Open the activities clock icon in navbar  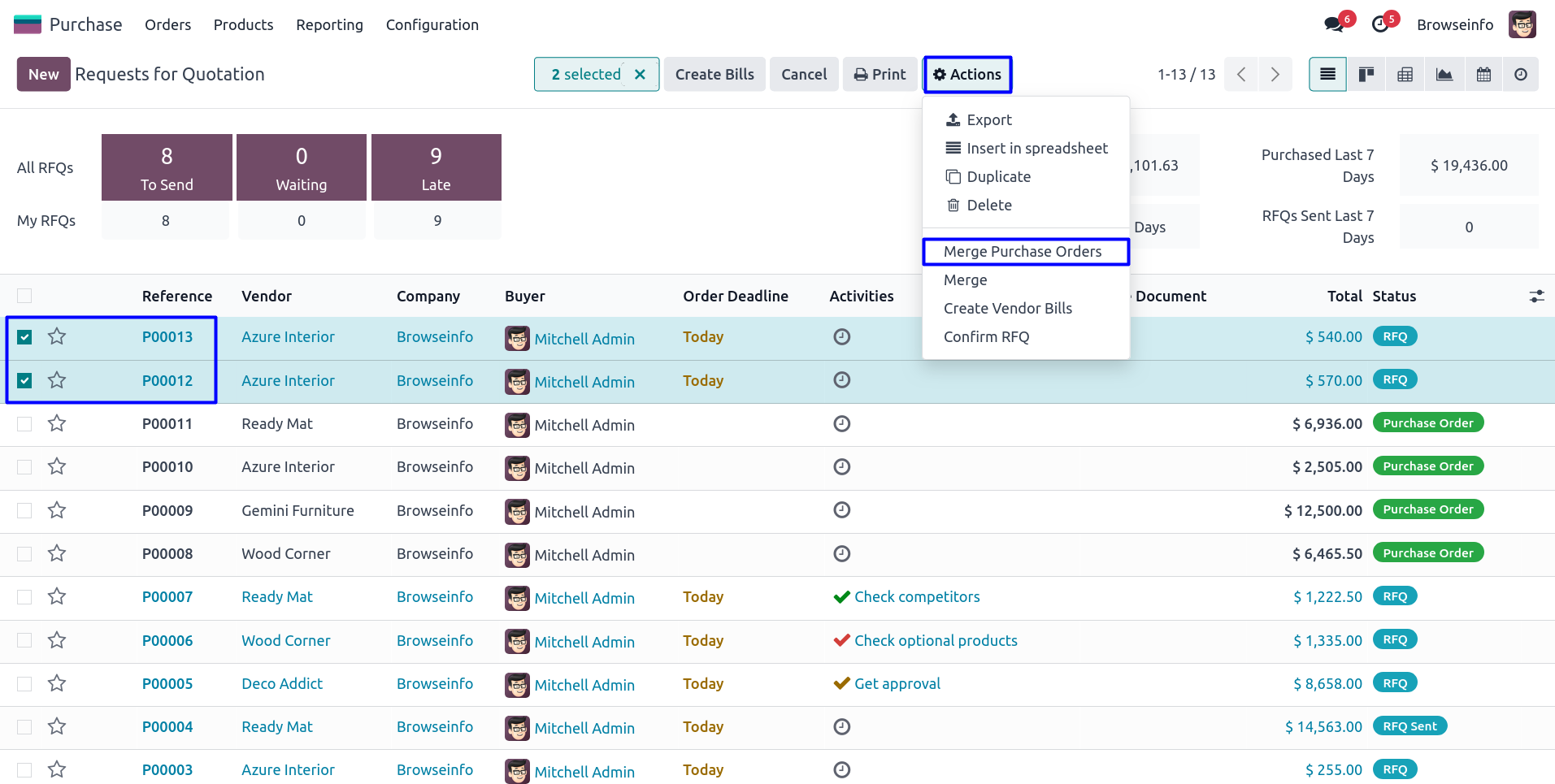(1380, 24)
